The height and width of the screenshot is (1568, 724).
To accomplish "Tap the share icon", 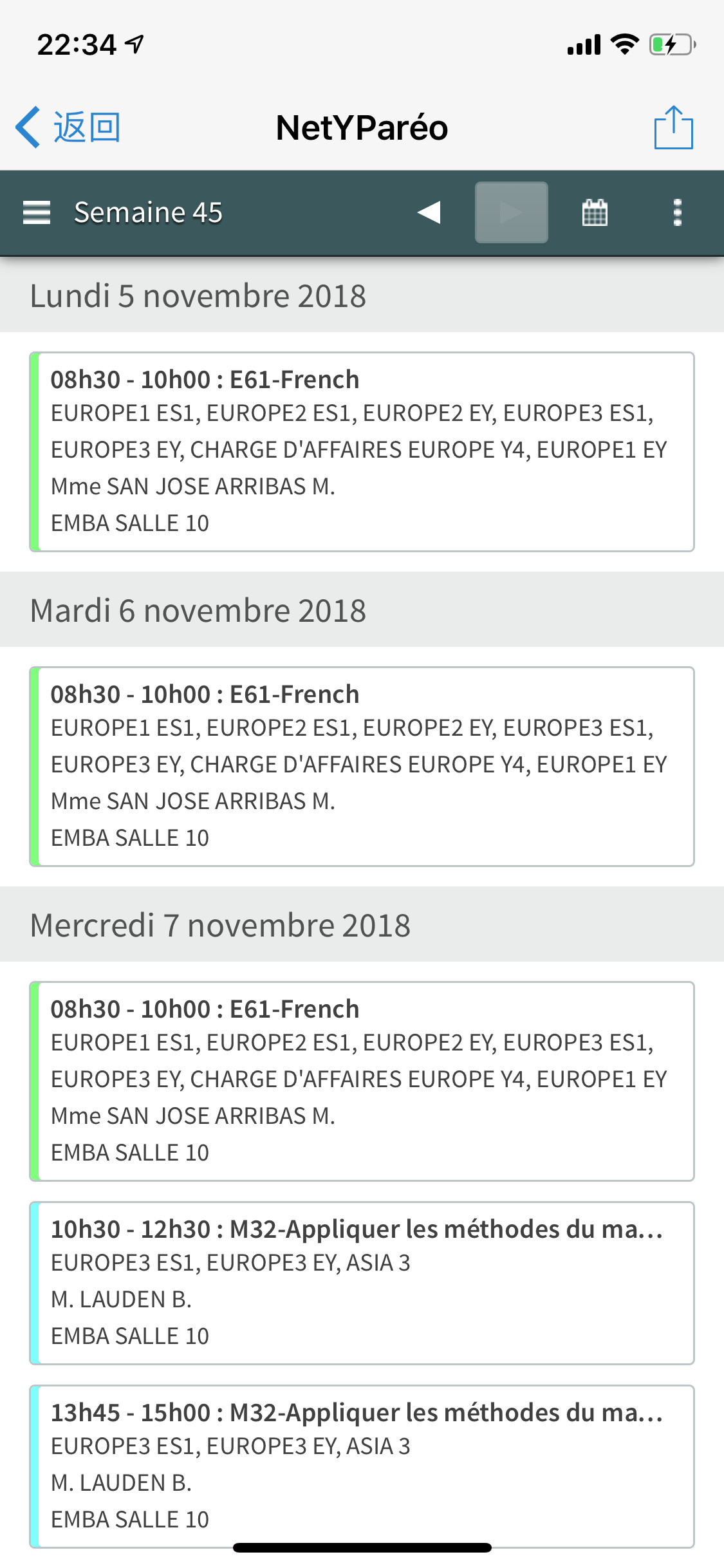I will pos(673,127).
